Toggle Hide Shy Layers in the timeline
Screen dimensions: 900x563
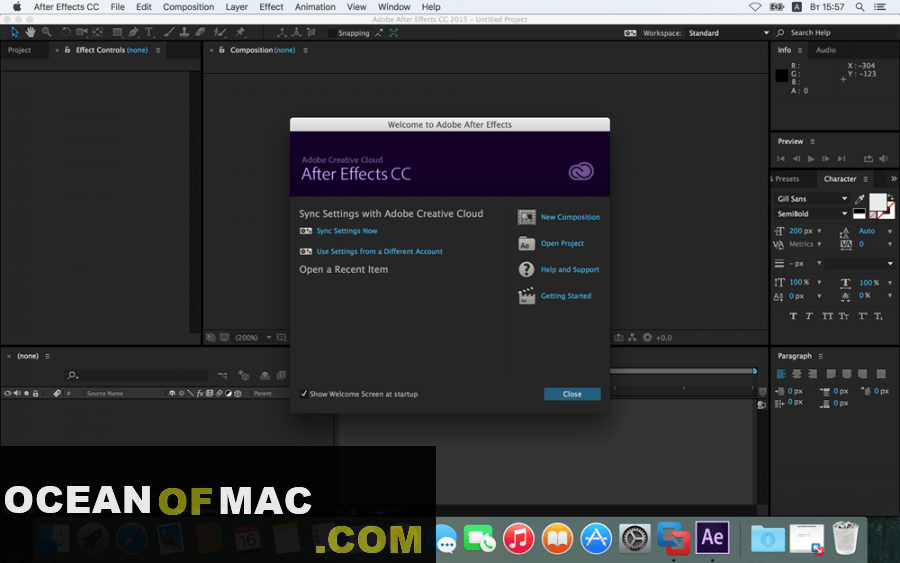265,375
